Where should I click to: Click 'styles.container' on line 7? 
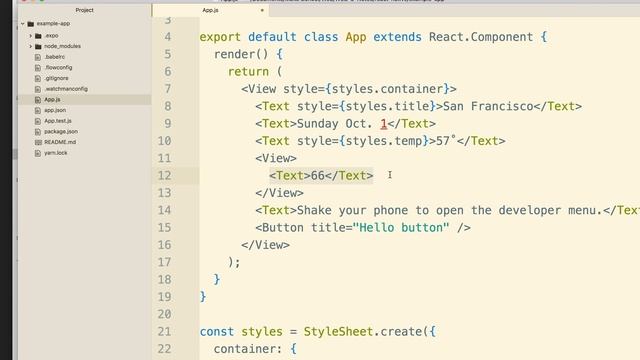tap(387, 89)
